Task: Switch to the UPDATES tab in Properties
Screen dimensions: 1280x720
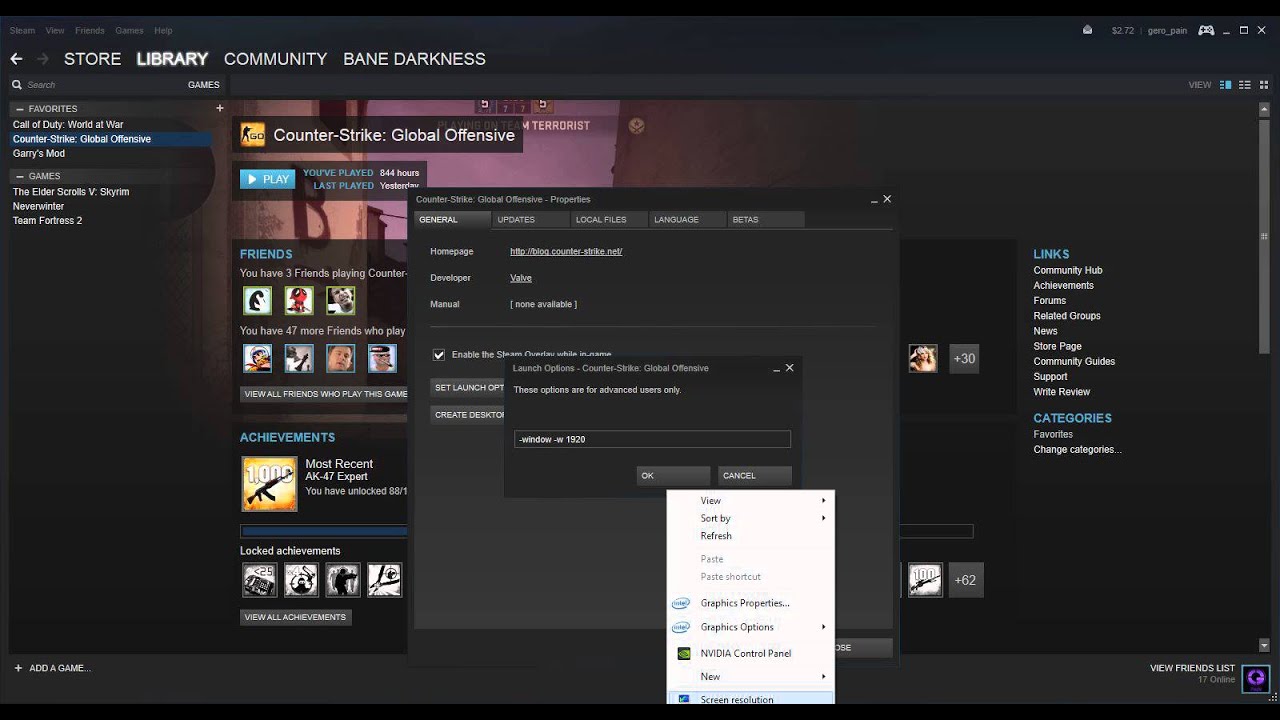Action: pos(530,219)
